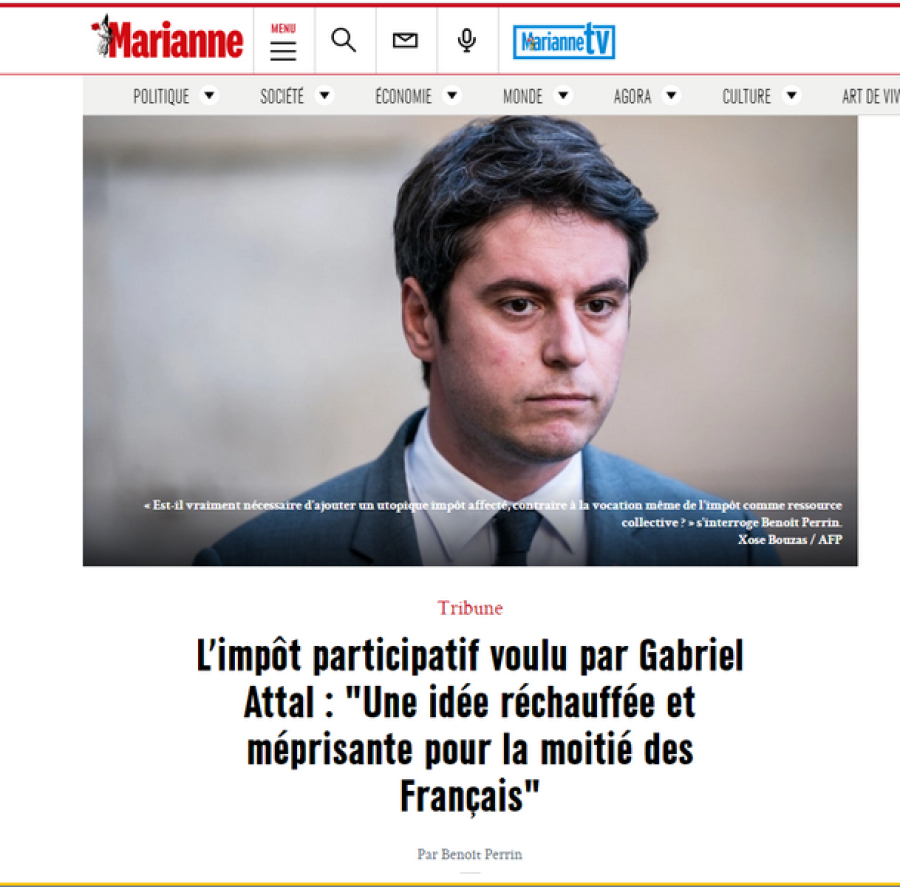
Task: Expand the Monde dropdown arrow
Action: (x=563, y=95)
